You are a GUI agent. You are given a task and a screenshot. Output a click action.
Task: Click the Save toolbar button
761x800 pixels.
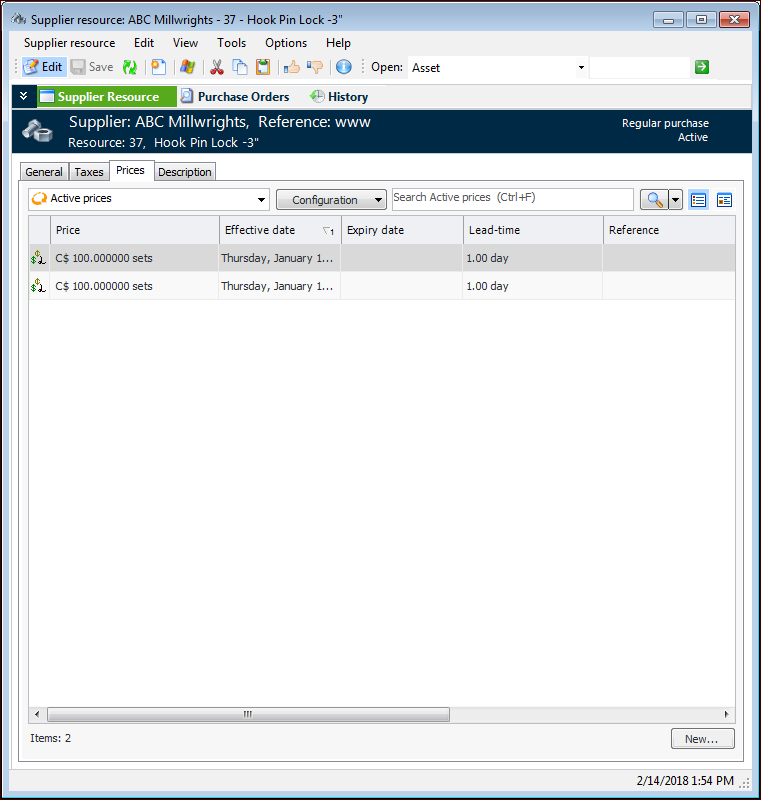pos(92,67)
